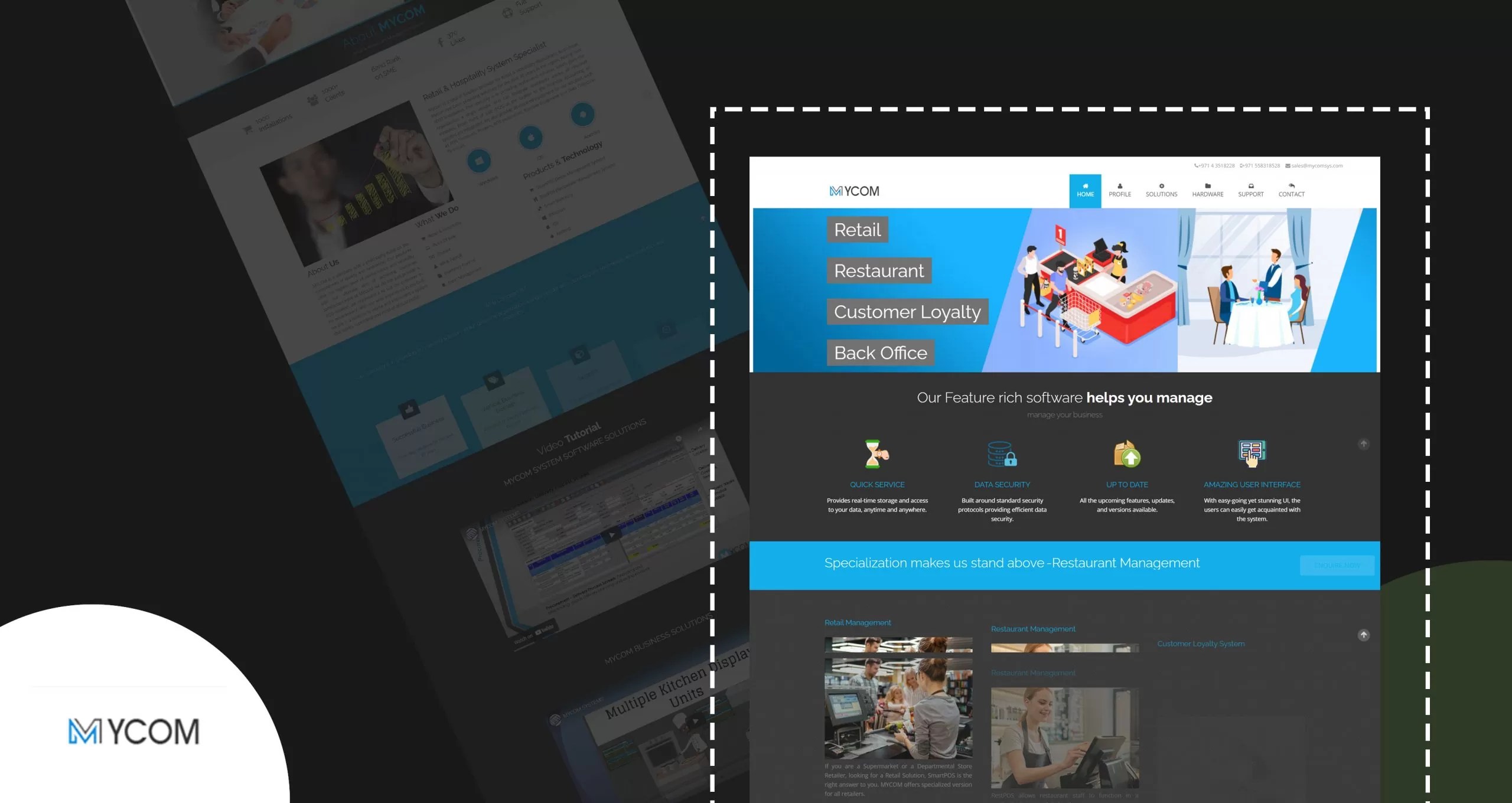Click the Up To Date upload icon
This screenshot has height=803, width=1512.
[x=1127, y=454]
